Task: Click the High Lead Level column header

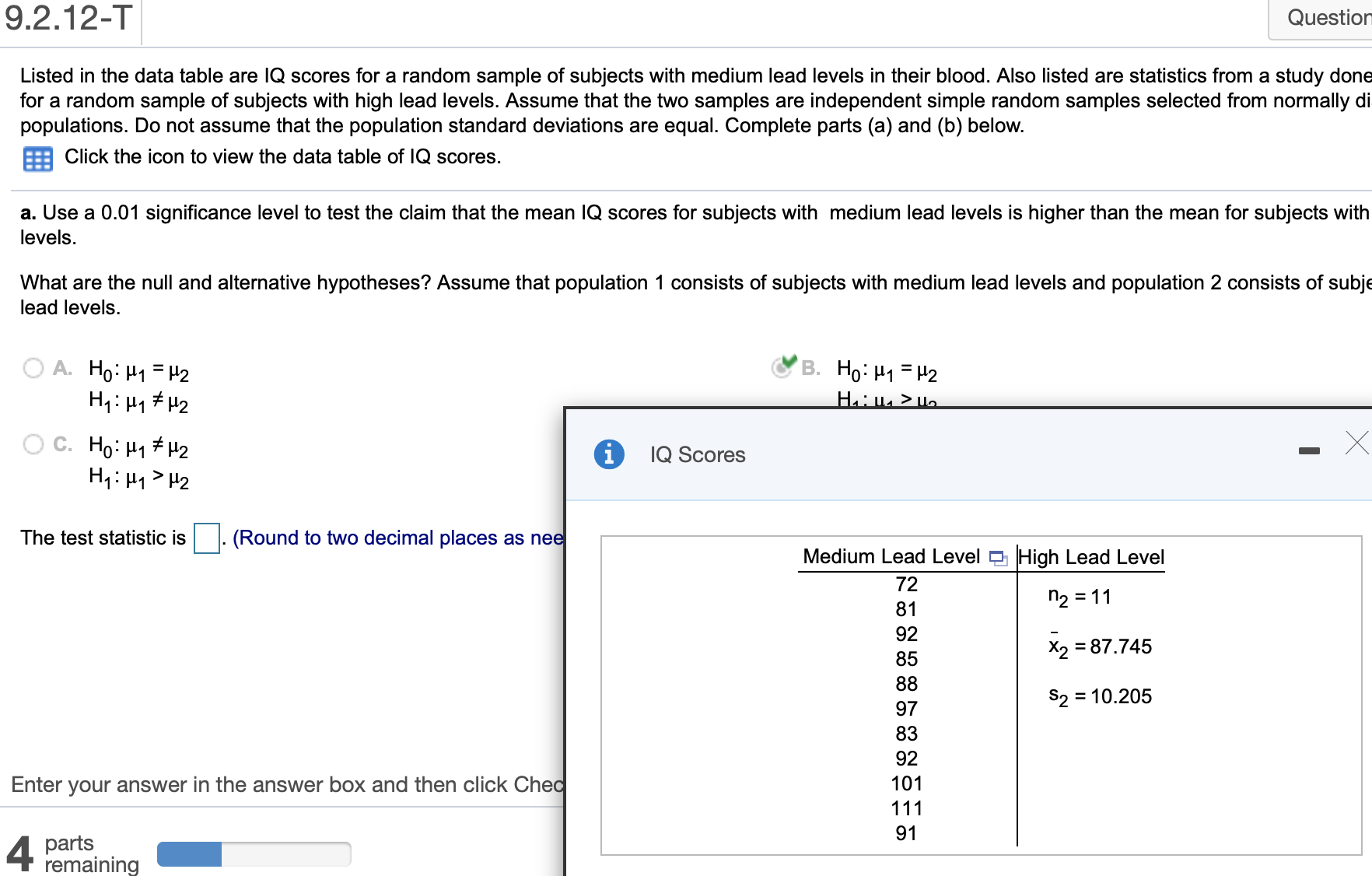Action: coord(1092,556)
